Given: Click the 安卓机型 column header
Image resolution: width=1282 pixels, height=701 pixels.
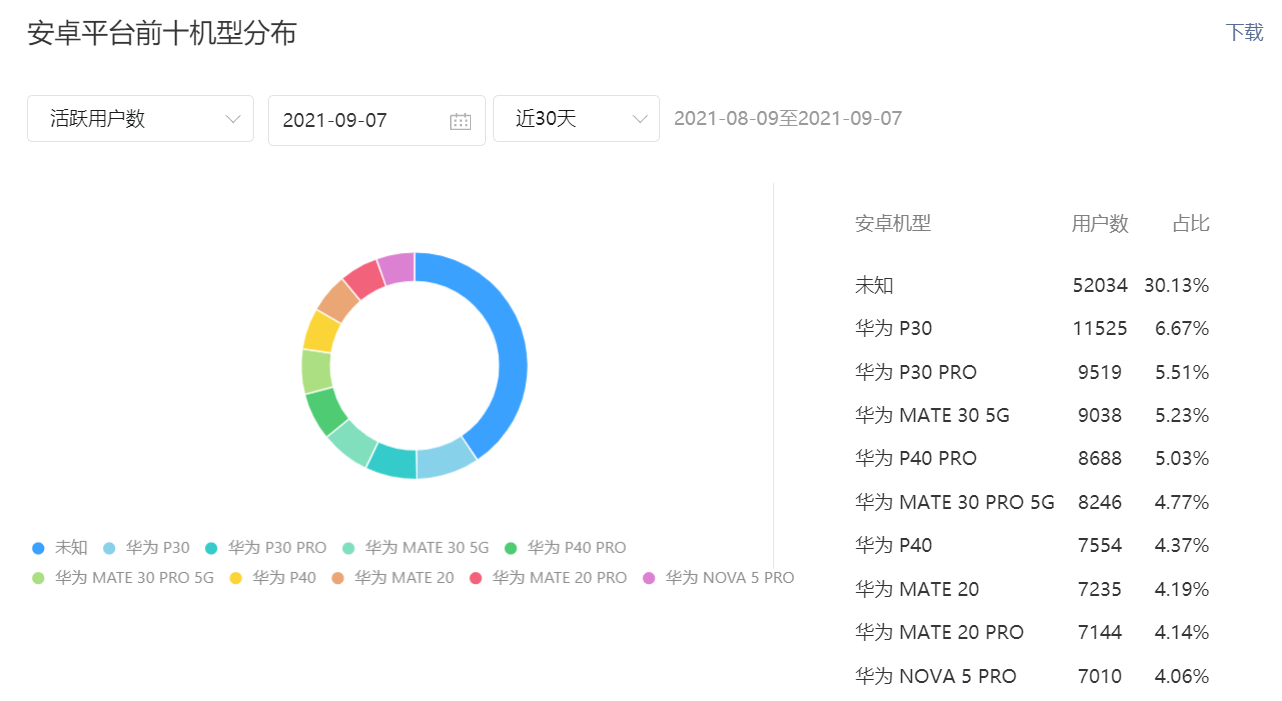Looking at the screenshot, I should point(893,224).
